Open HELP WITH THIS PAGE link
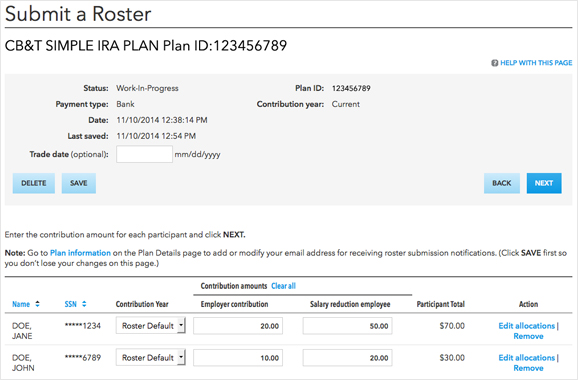 pos(536,63)
